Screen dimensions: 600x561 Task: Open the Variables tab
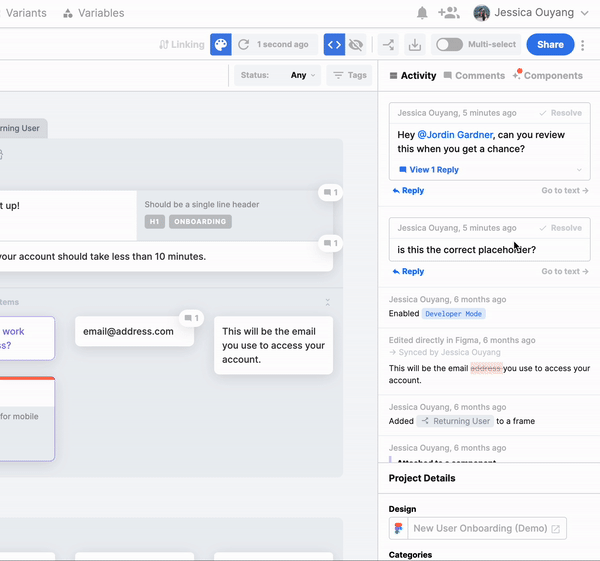(x=94, y=13)
